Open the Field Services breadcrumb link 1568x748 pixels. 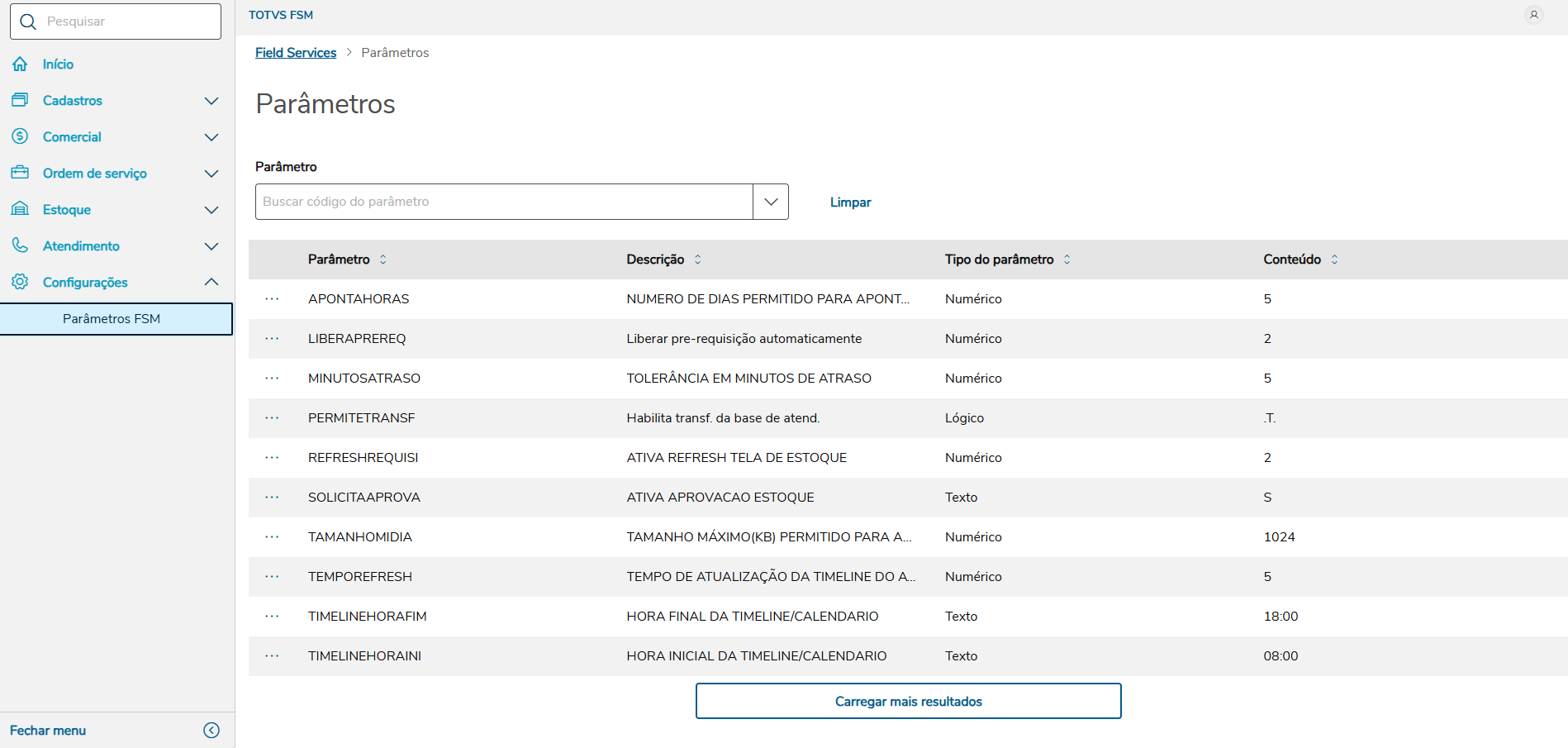(x=296, y=53)
